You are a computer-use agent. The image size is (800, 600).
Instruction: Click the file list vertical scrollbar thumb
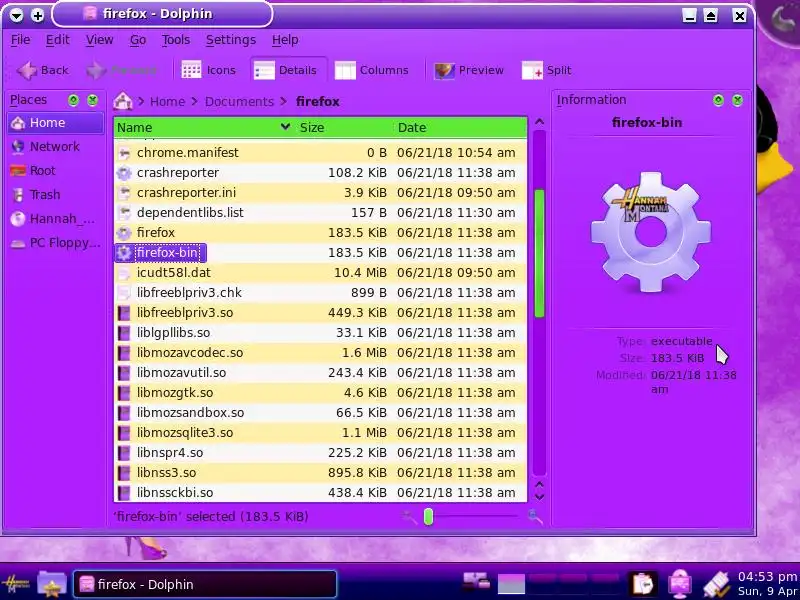539,253
